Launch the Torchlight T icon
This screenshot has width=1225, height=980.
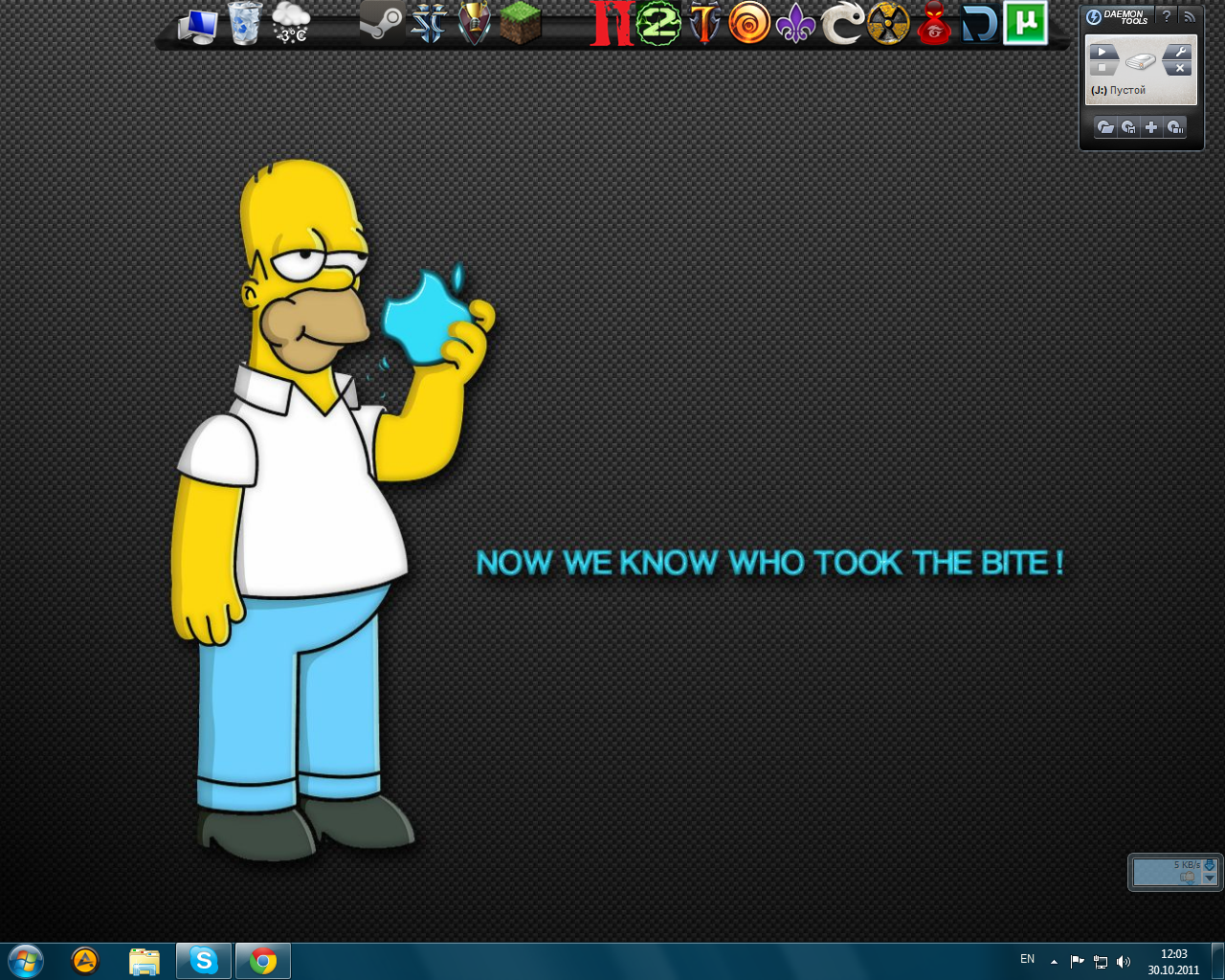point(704,24)
